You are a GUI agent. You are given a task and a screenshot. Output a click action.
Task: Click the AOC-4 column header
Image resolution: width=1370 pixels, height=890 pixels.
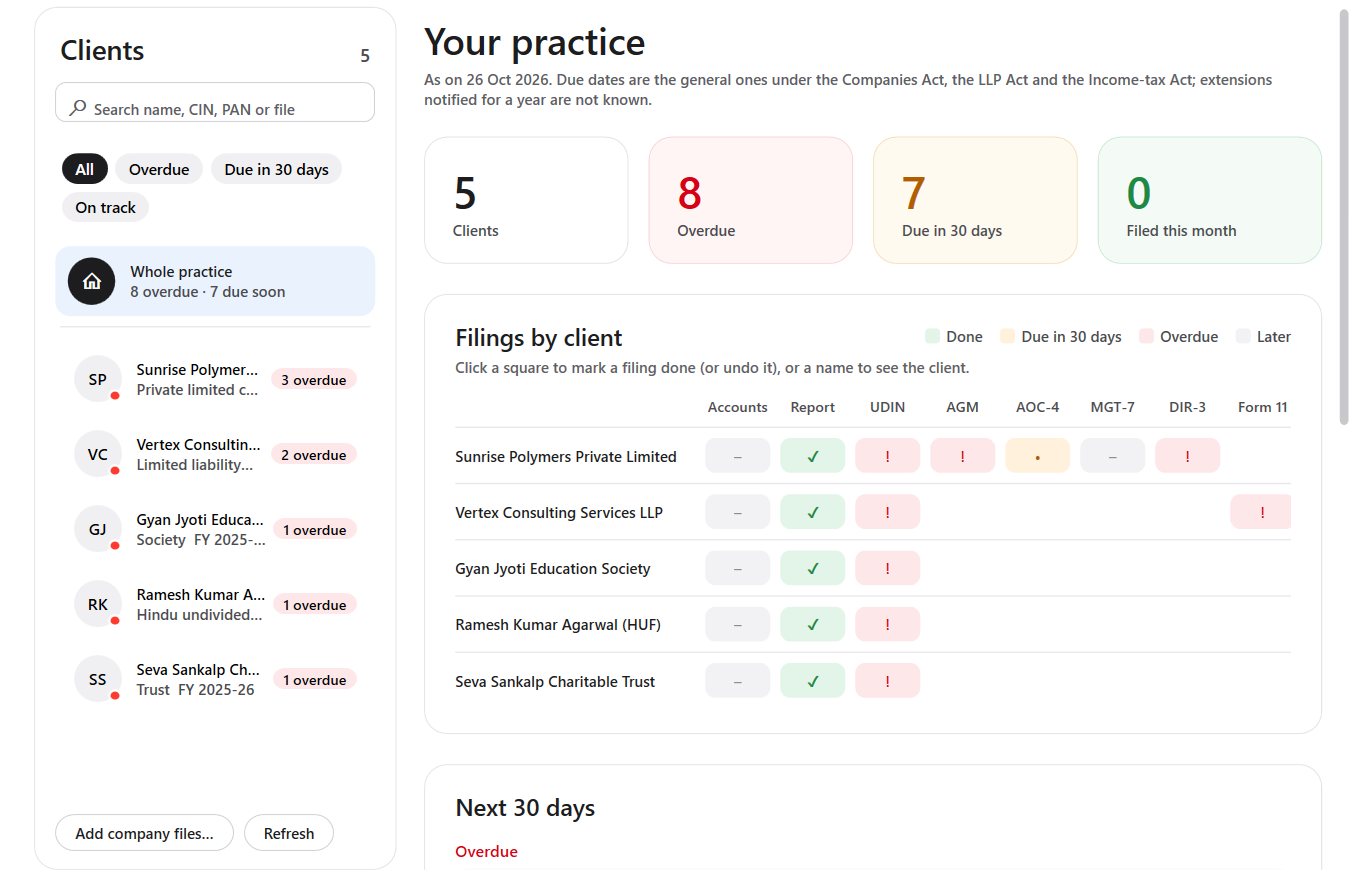pos(1038,407)
